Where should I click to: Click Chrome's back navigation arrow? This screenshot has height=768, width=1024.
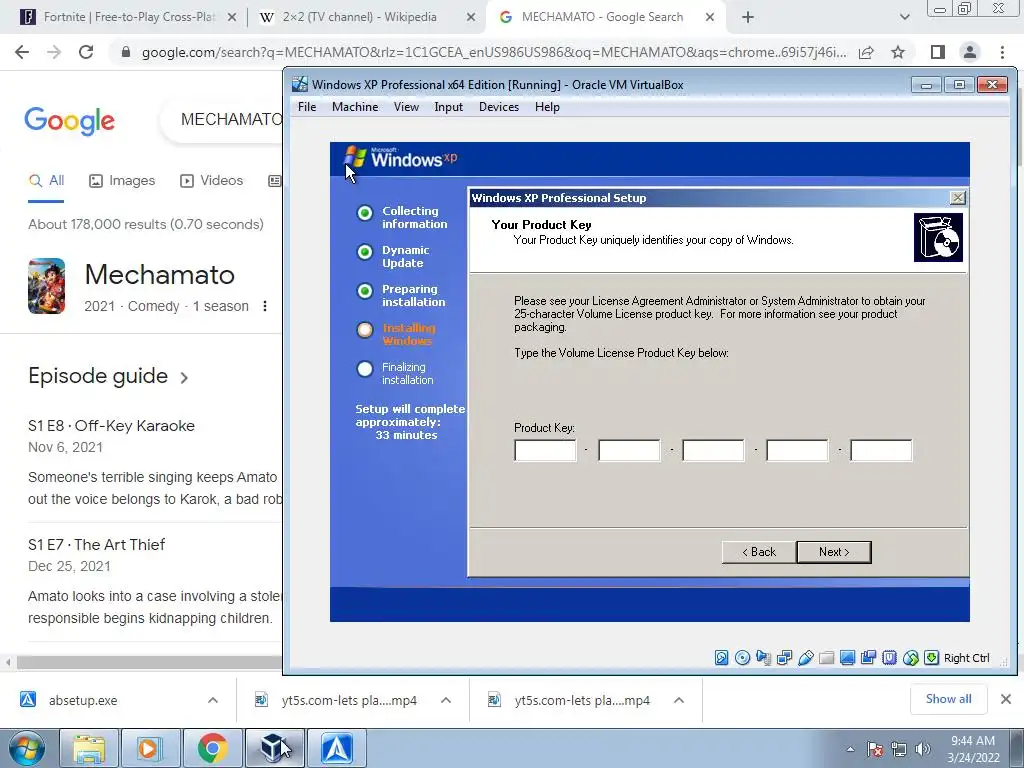[x=22, y=52]
